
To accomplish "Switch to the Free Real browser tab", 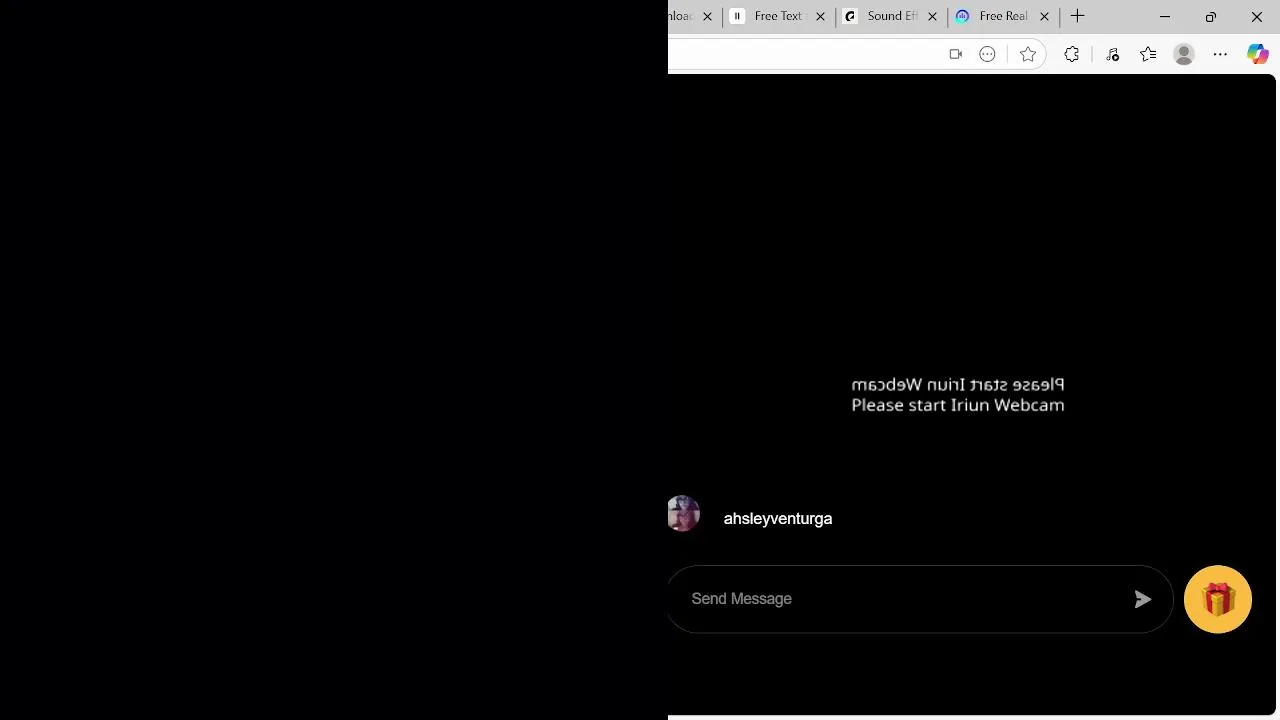I will tap(1002, 16).
